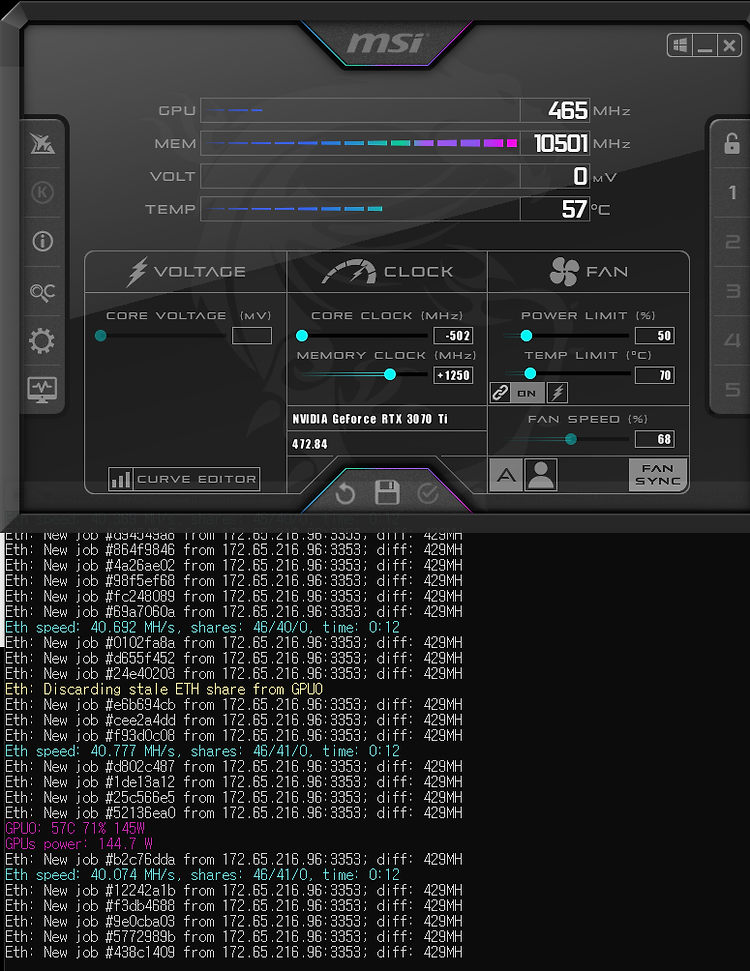
Task: Click 'GPUs power: 144.7 W' line in miner
Action: pos(79,844)
